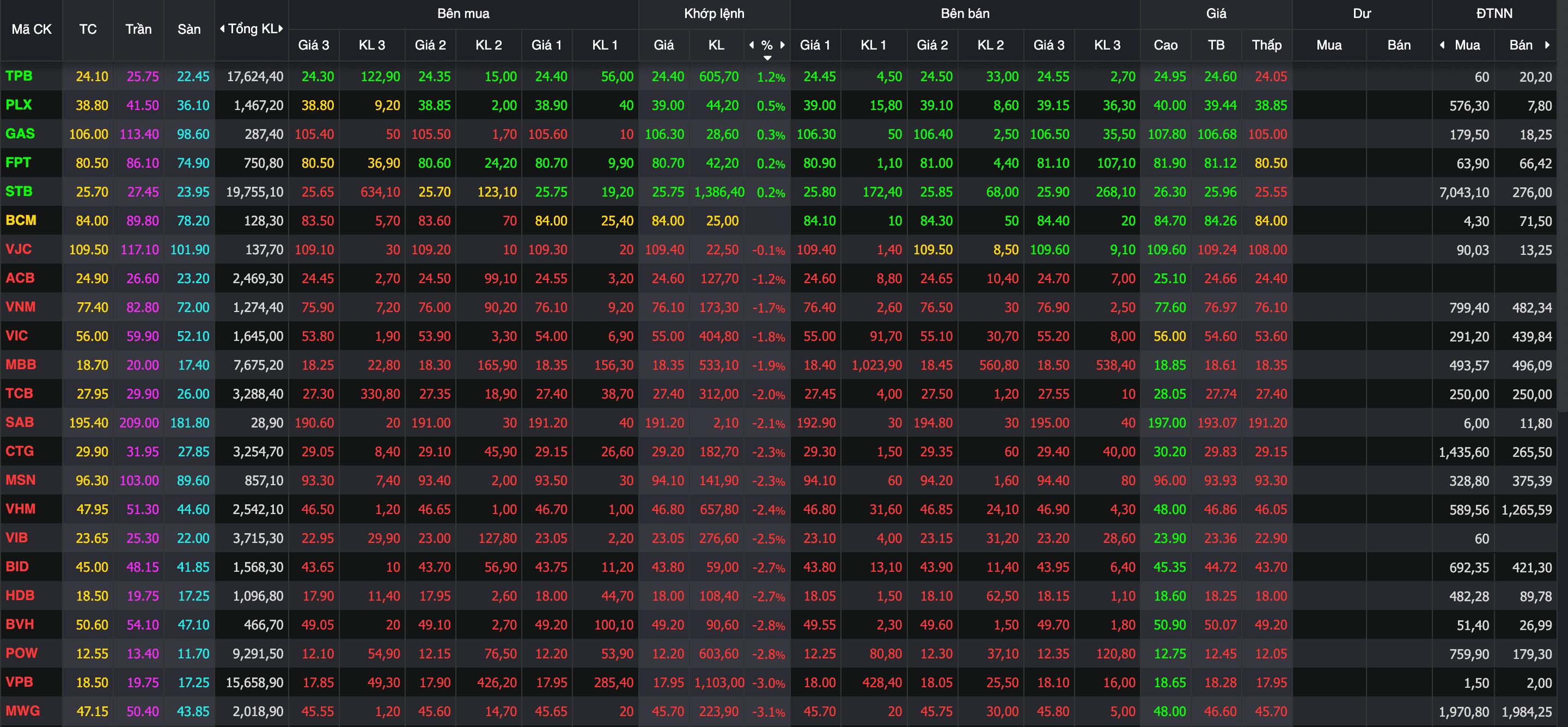
Task: Click STB matched volume 1,386,40
Action: pos(719,192)
